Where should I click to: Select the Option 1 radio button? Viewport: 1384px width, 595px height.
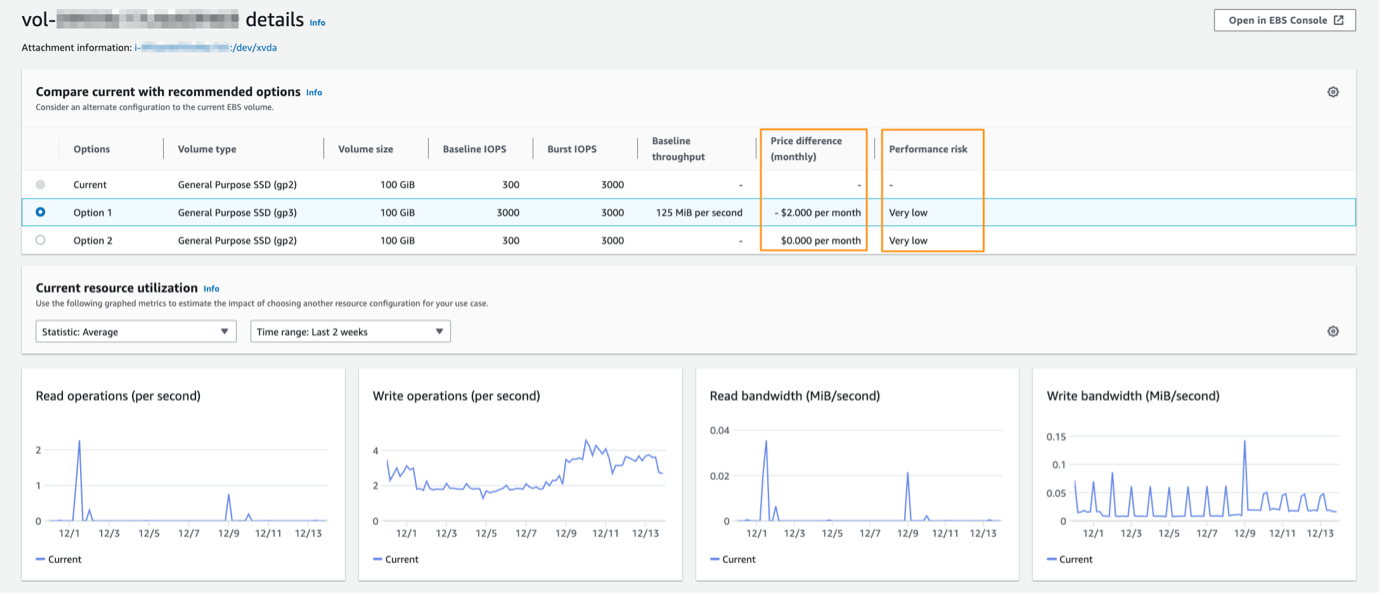tap(41, 212)
